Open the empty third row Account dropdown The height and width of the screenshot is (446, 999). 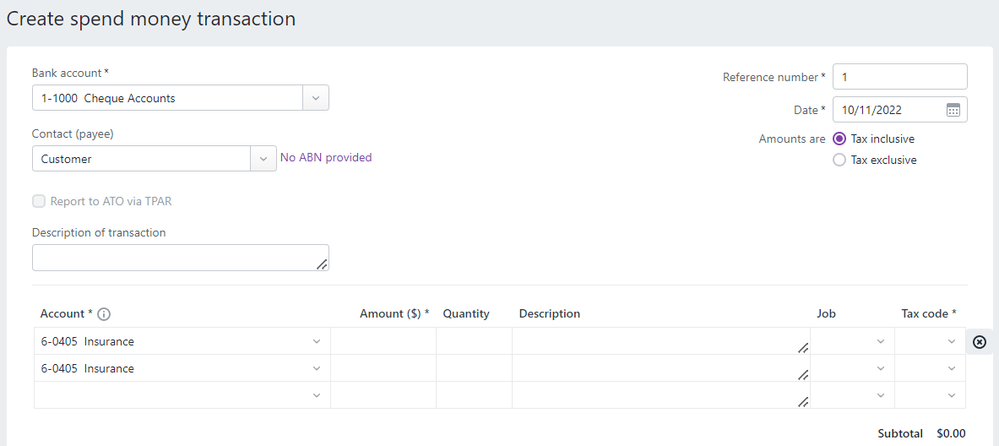pyautogui.click(x=316, y=396)
